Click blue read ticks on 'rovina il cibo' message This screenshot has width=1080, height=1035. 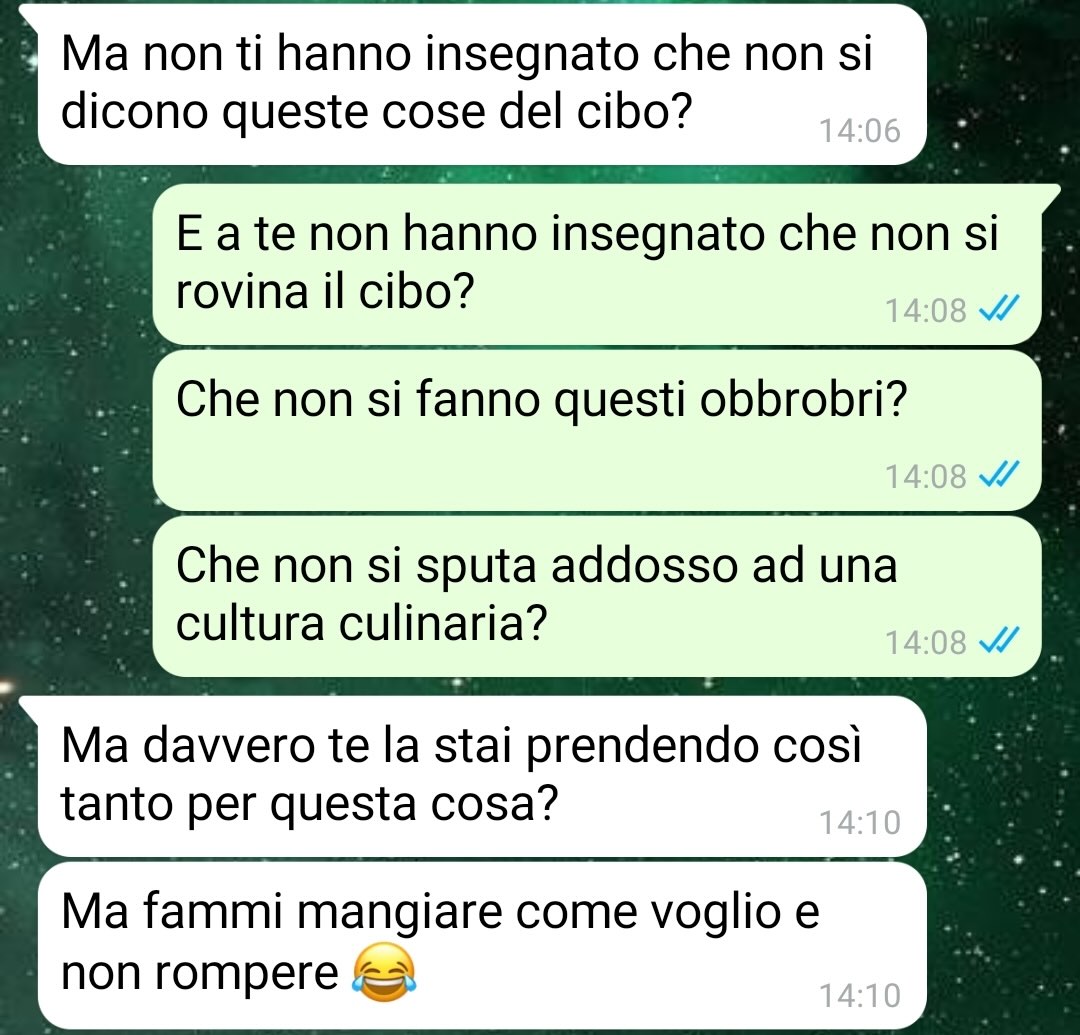pyautogui.click(x=998, y=309)
